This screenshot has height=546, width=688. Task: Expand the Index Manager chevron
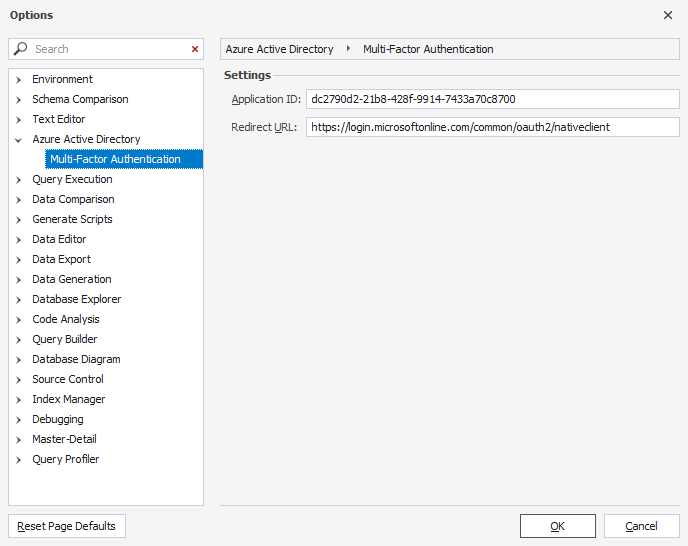tap(18, 400)
